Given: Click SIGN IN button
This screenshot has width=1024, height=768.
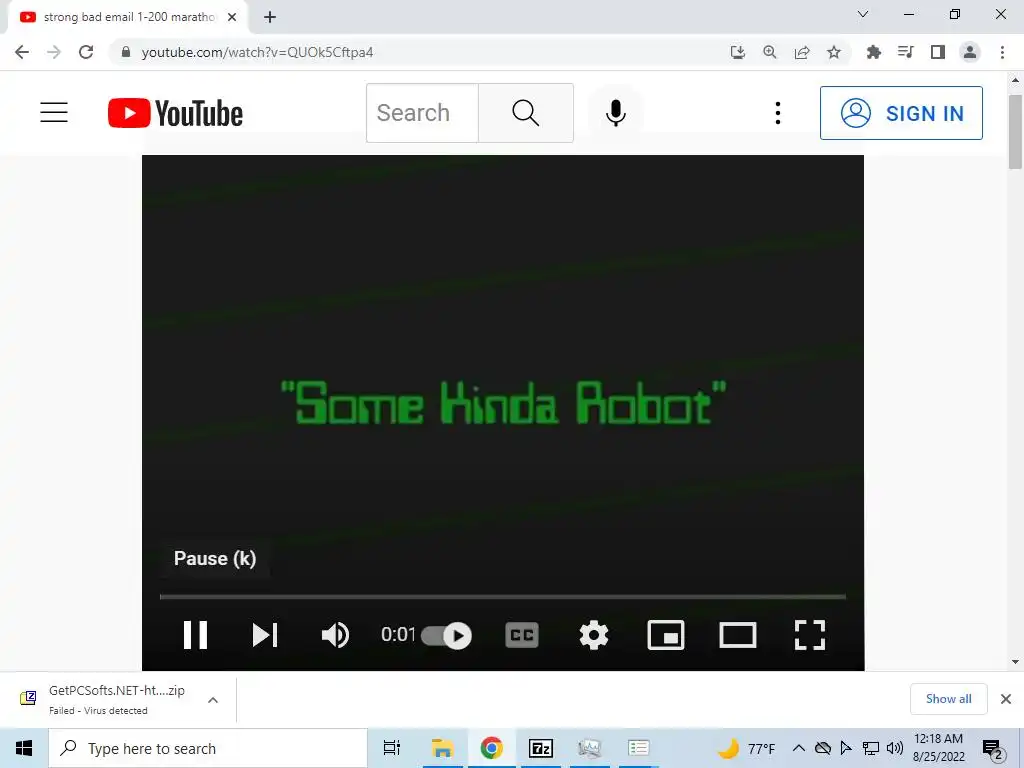Looking at the screenshot, I should 901,113.
